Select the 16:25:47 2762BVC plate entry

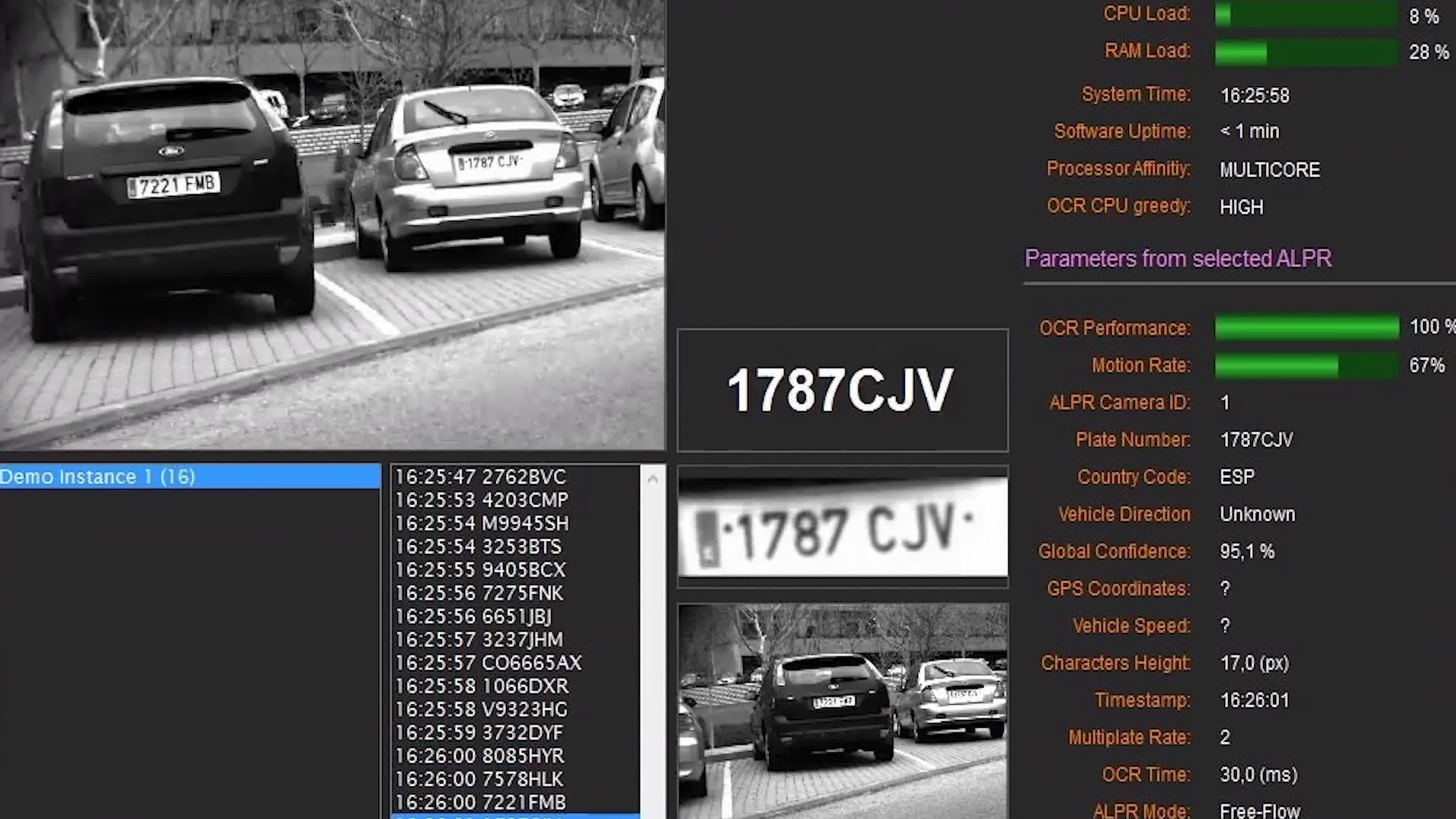(480, 477)
